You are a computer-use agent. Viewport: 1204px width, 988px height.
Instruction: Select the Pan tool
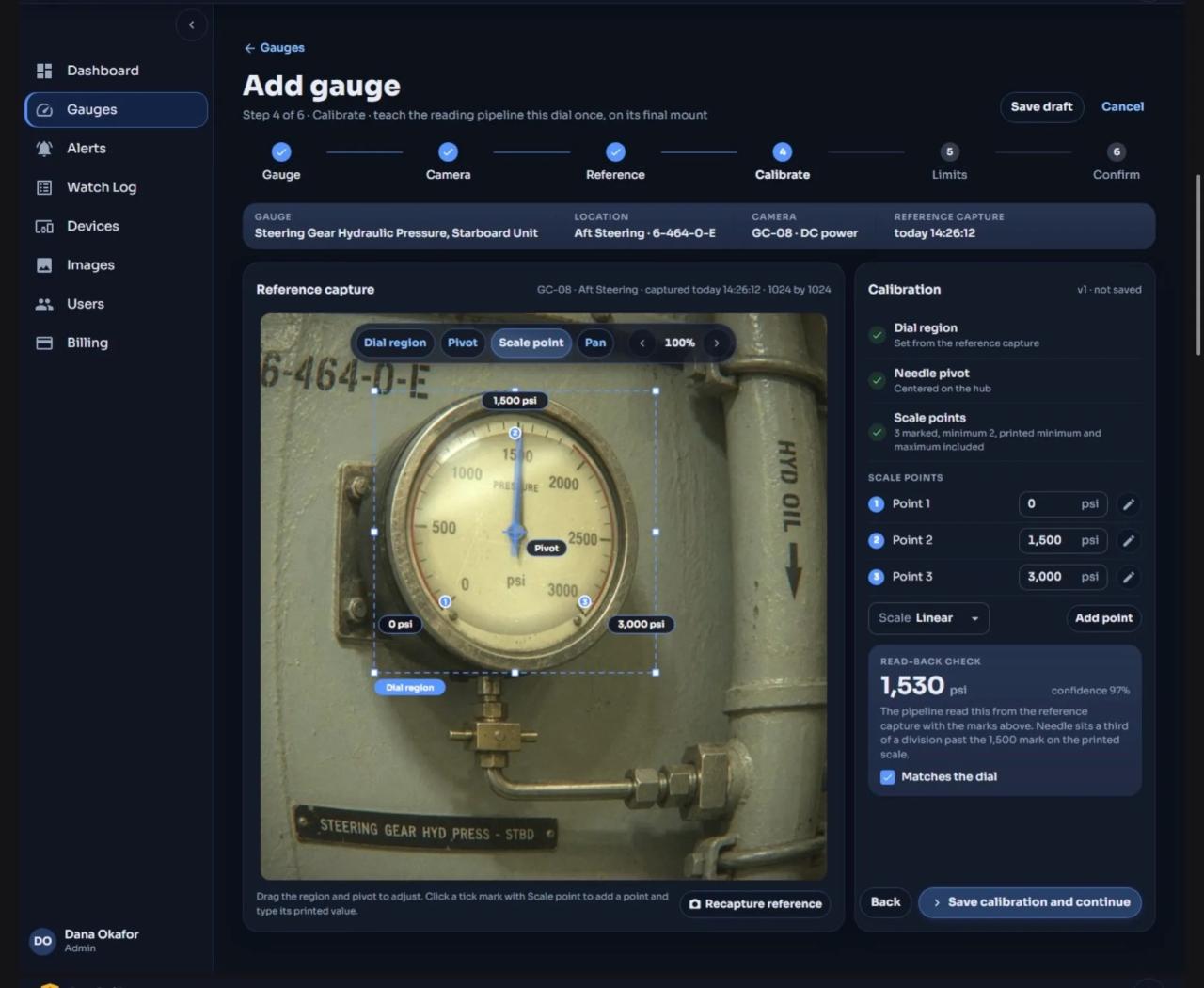click(x=595, y=343)
